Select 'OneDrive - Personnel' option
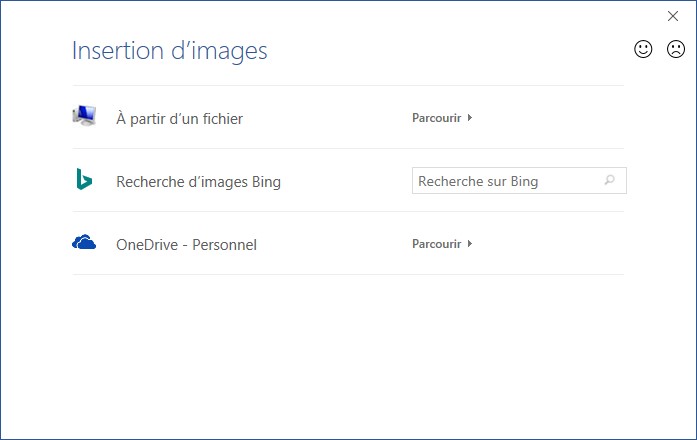 click(186, 244)
